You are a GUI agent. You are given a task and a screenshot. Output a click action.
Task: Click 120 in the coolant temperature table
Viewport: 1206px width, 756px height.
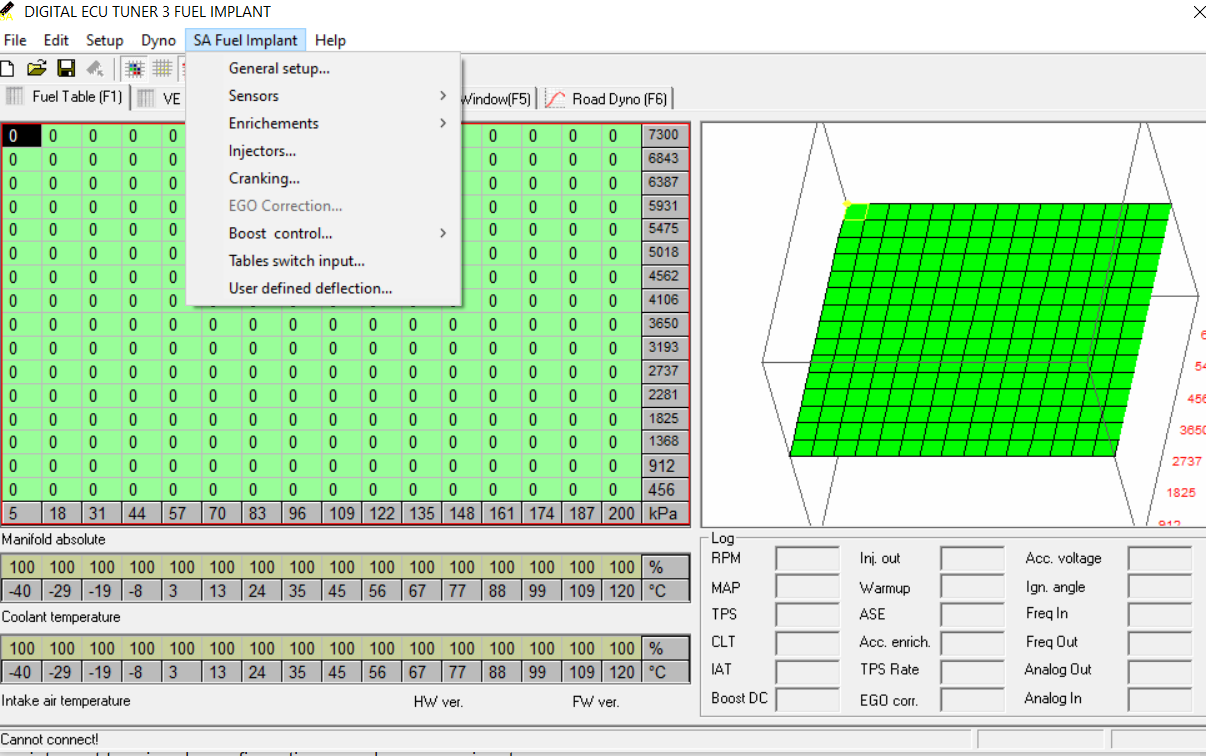point(622,591)
